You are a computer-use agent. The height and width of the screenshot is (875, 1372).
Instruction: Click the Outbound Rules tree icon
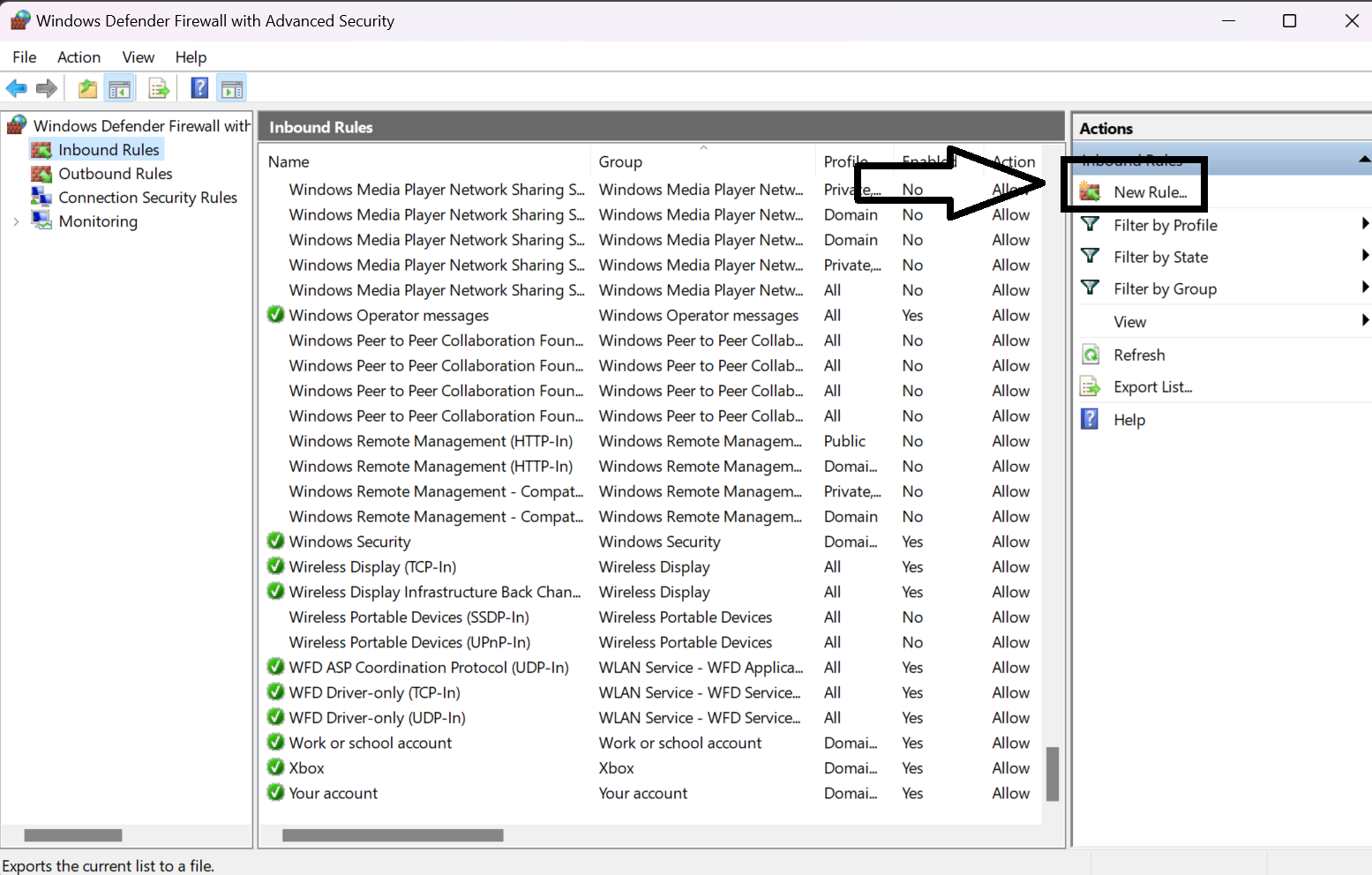click(x=41, y=174)
